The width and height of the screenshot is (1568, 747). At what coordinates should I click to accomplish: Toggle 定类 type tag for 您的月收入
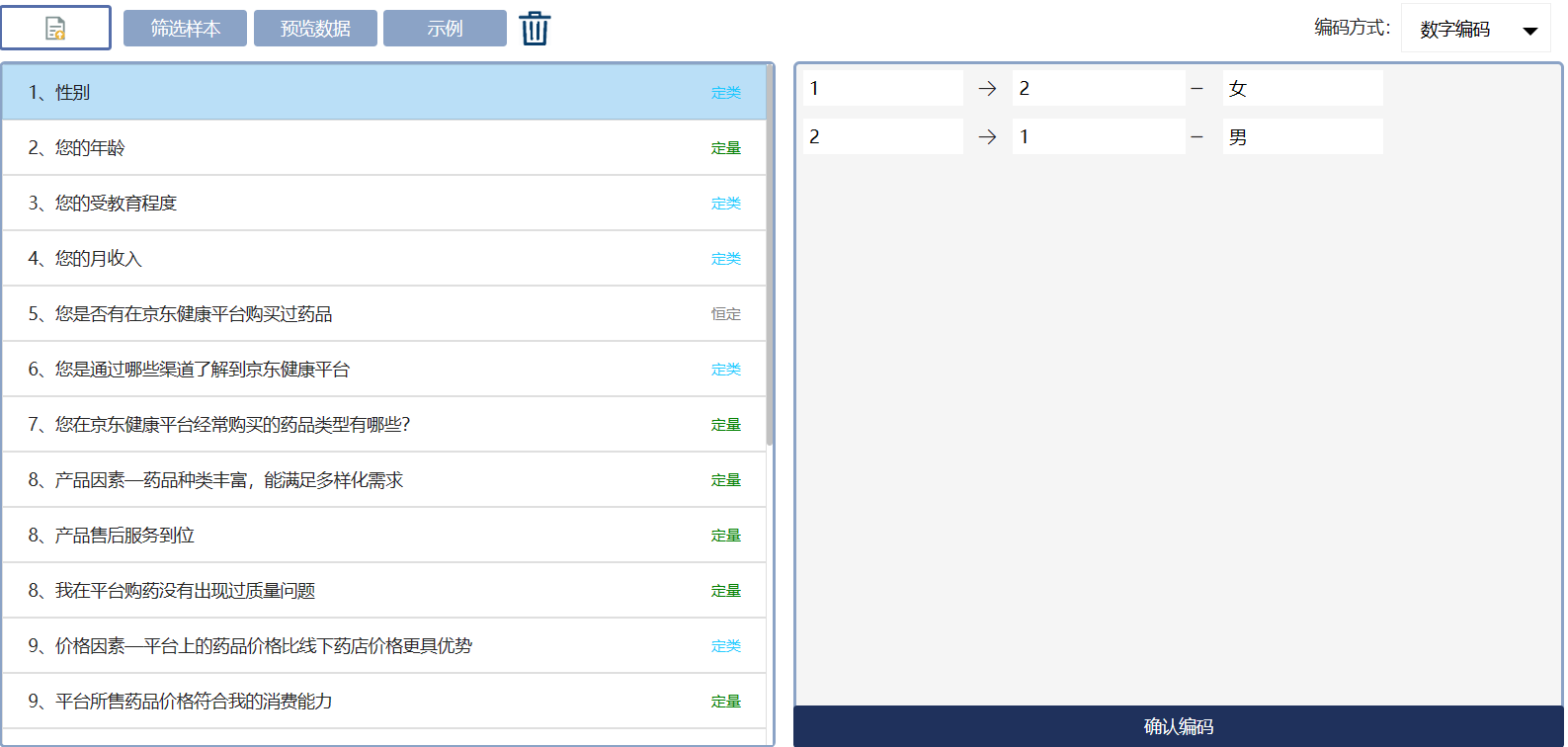click(x=725, y=259)
